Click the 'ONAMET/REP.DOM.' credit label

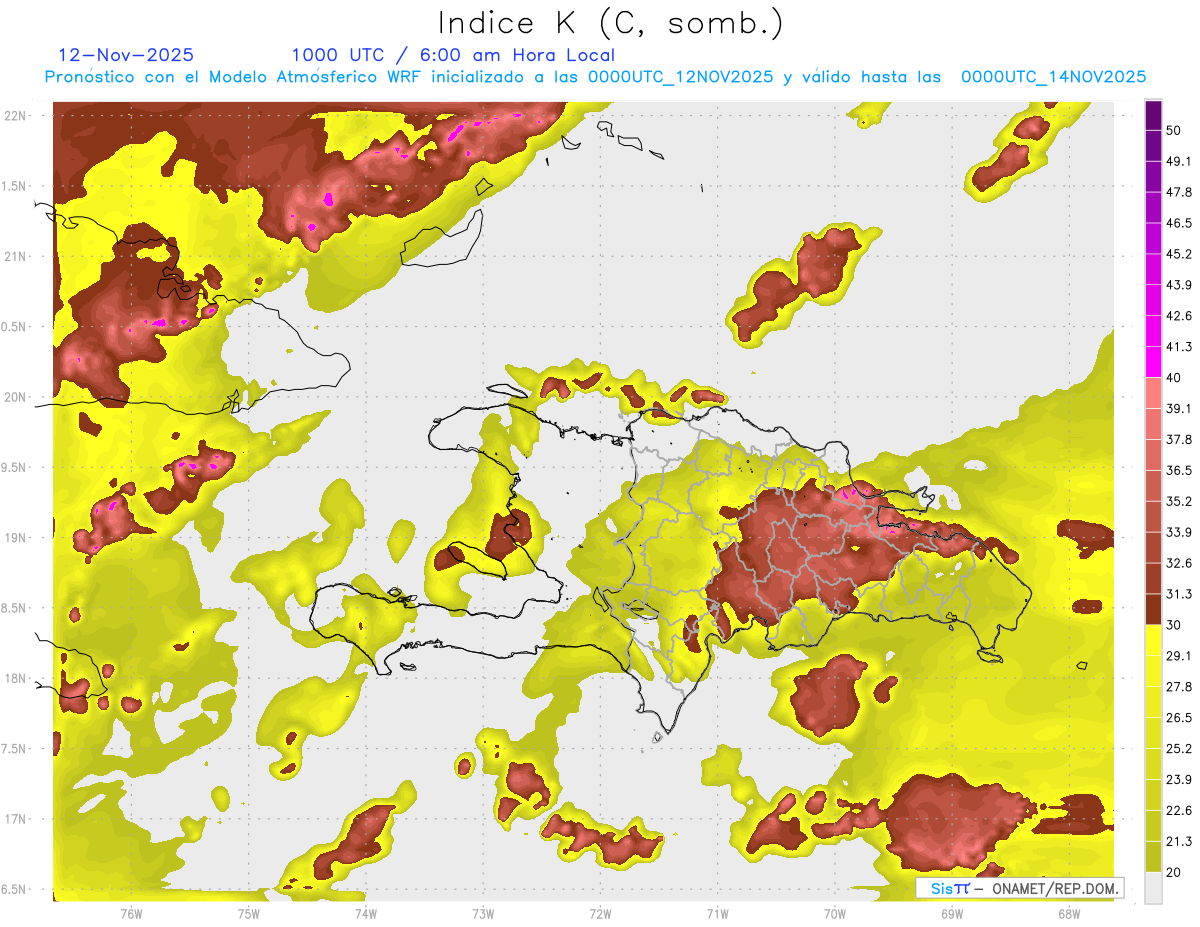1055,889
